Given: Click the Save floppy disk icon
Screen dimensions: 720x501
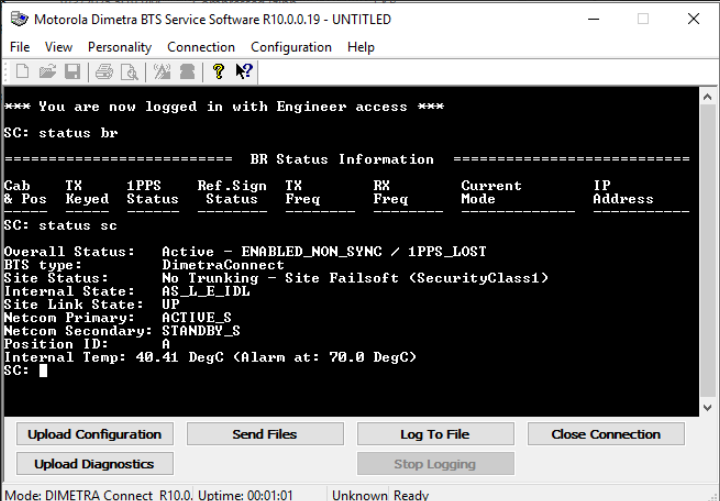Looking at the screenshot, I should (x=73, y=72).
